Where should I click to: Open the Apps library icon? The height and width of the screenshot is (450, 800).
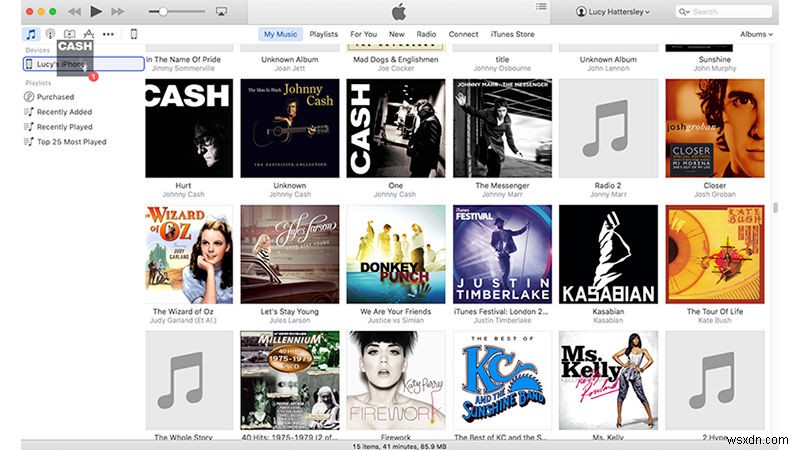click(x=88, y=34)
